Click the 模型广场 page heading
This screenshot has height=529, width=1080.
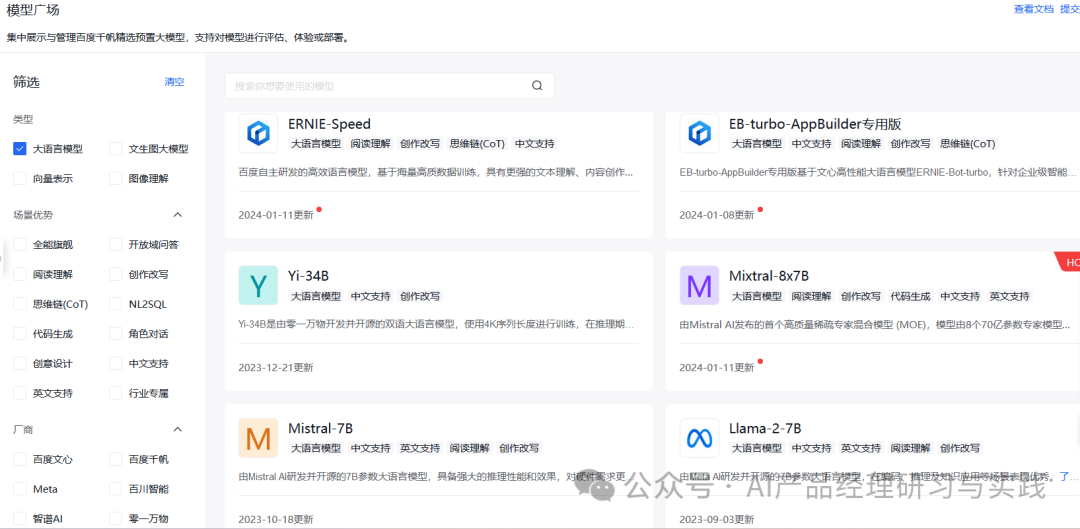[33, 10]
